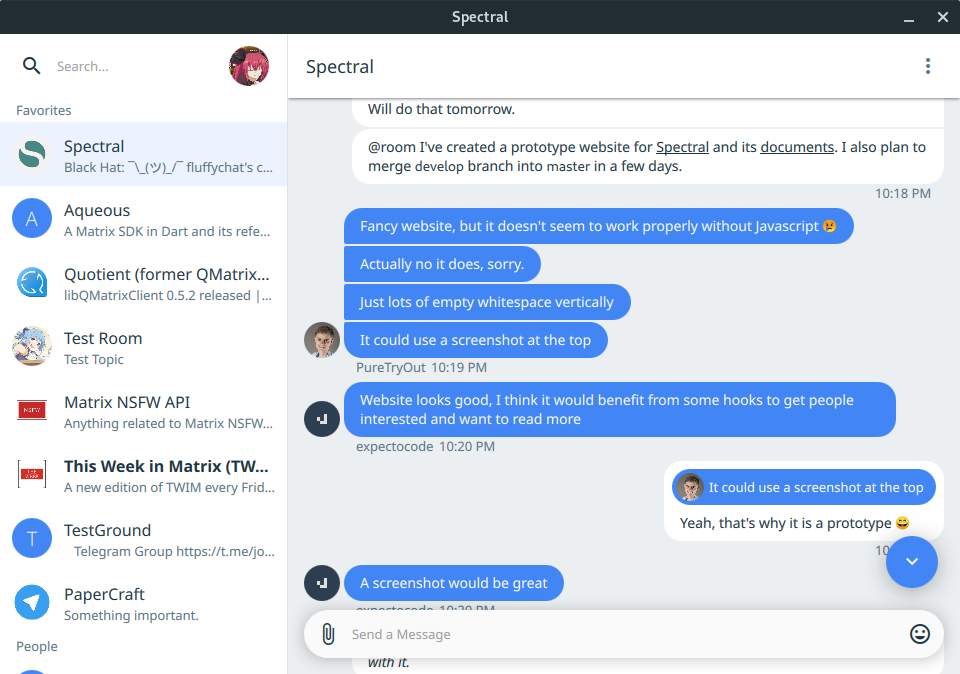Click the paperclip attachment icon
Viewport: 960px width, 674px height.
328,634
